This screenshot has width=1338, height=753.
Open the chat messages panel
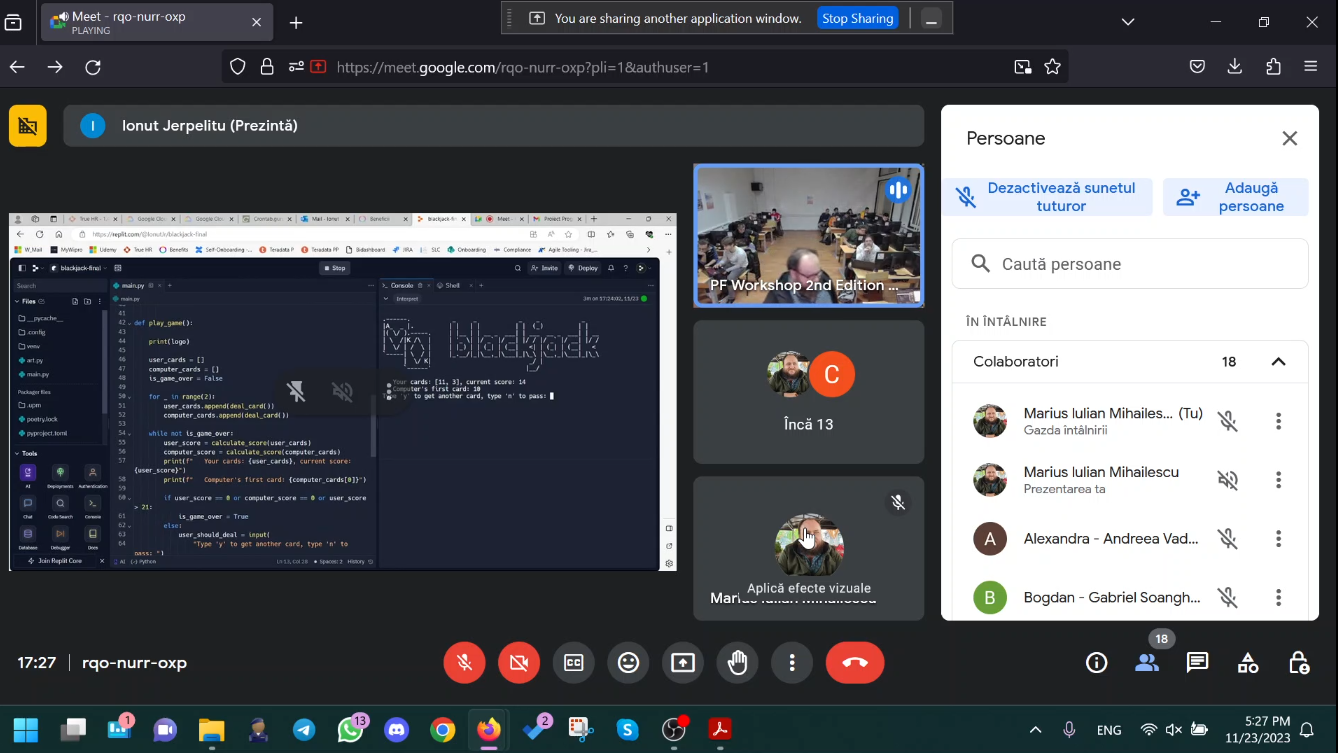coord(1197,663)
